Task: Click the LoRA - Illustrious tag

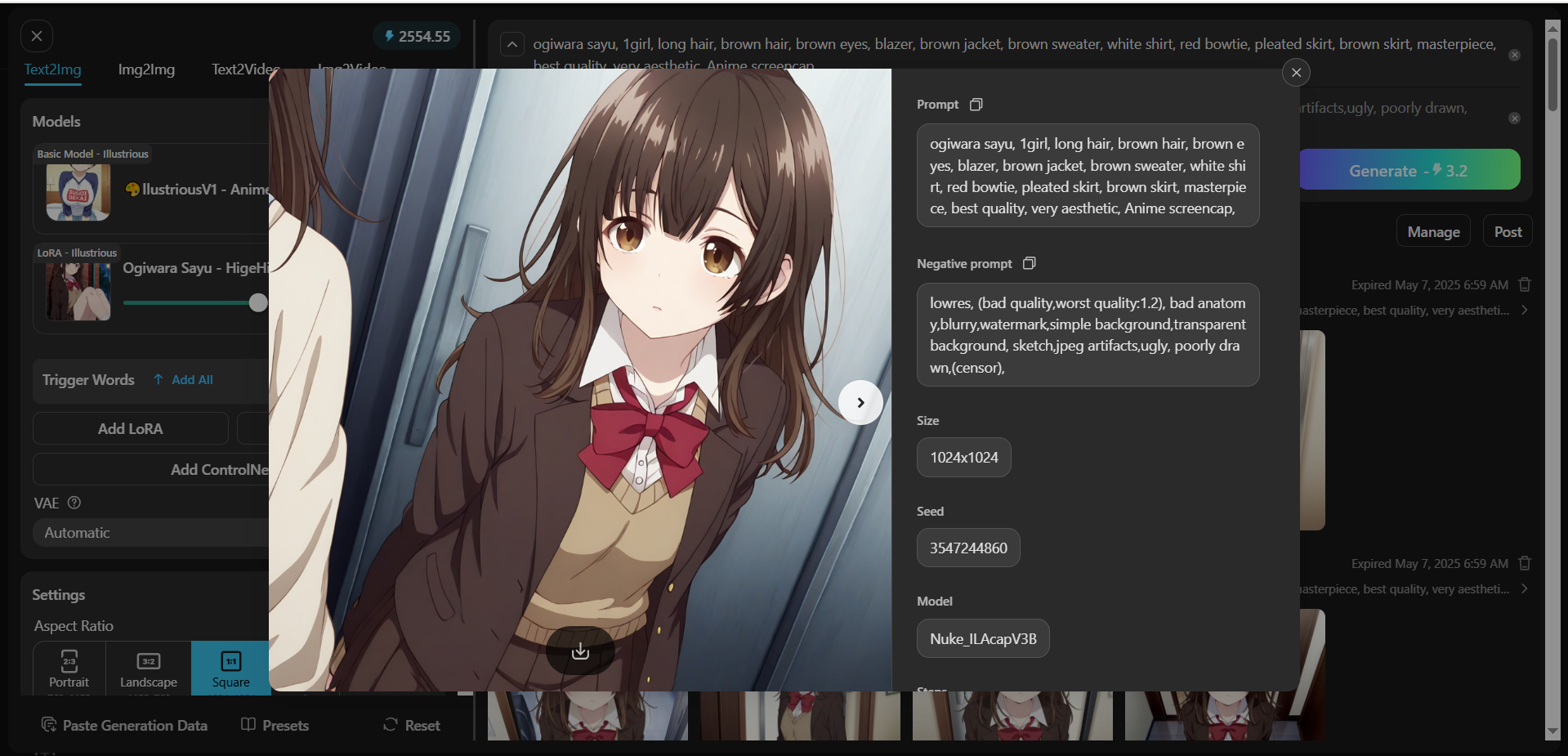Action: [x=77, y=253]
